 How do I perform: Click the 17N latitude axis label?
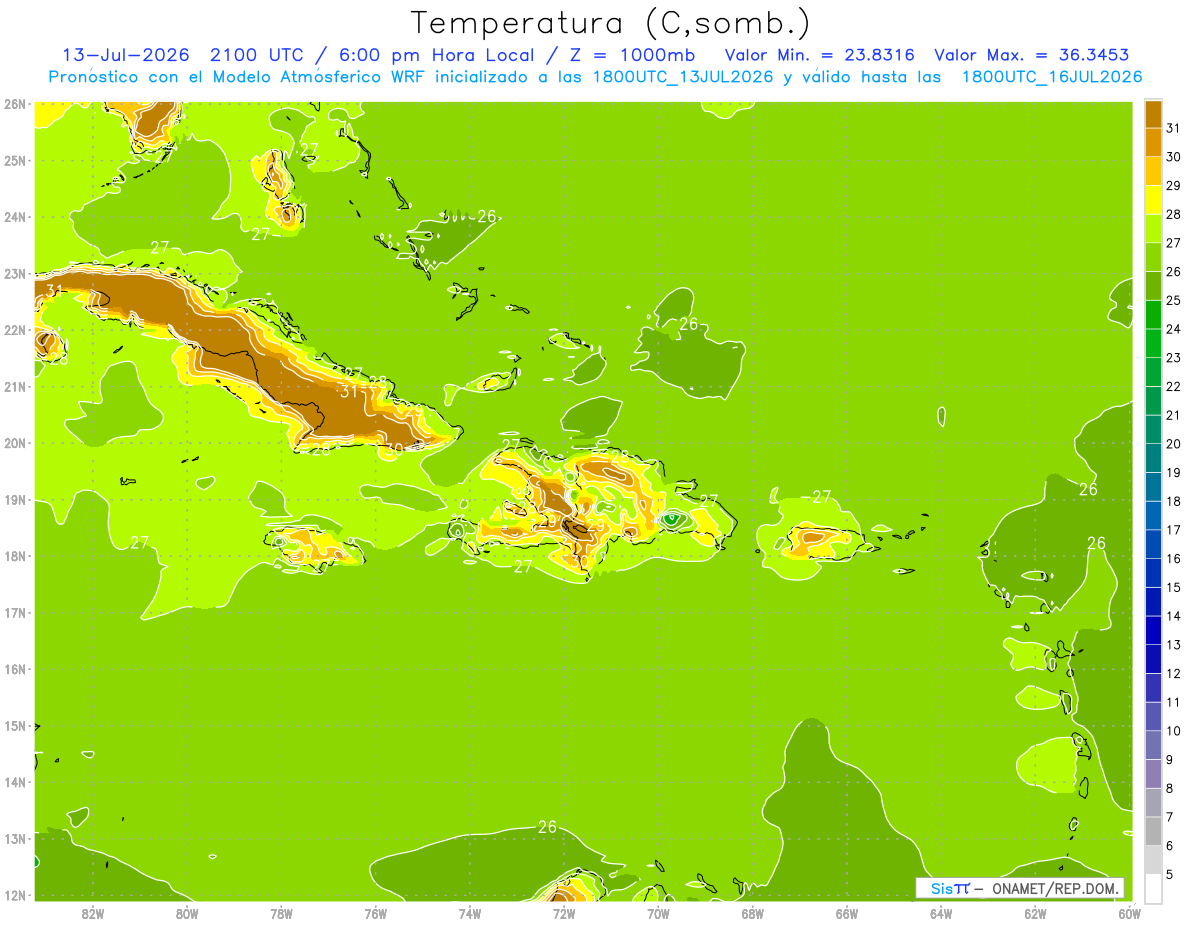pyautogui.click(x=14, y=612)
